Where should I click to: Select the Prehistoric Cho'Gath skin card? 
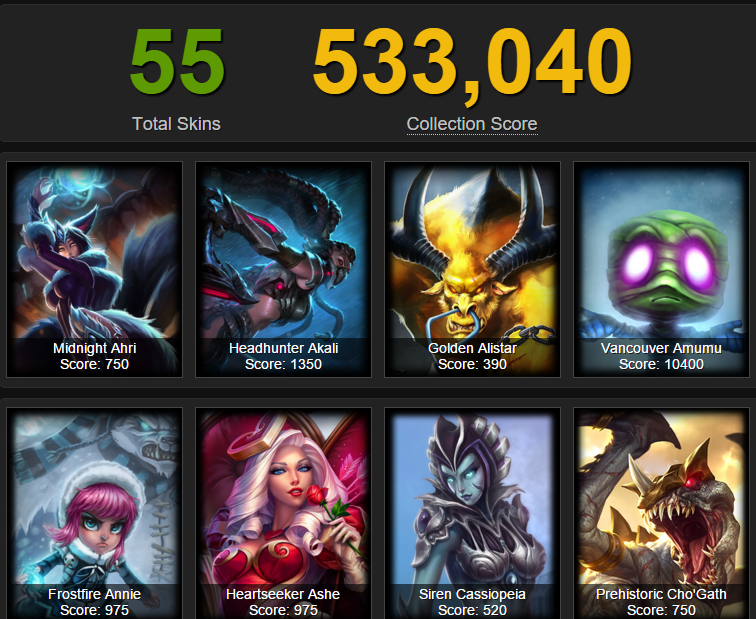point(662,513)
